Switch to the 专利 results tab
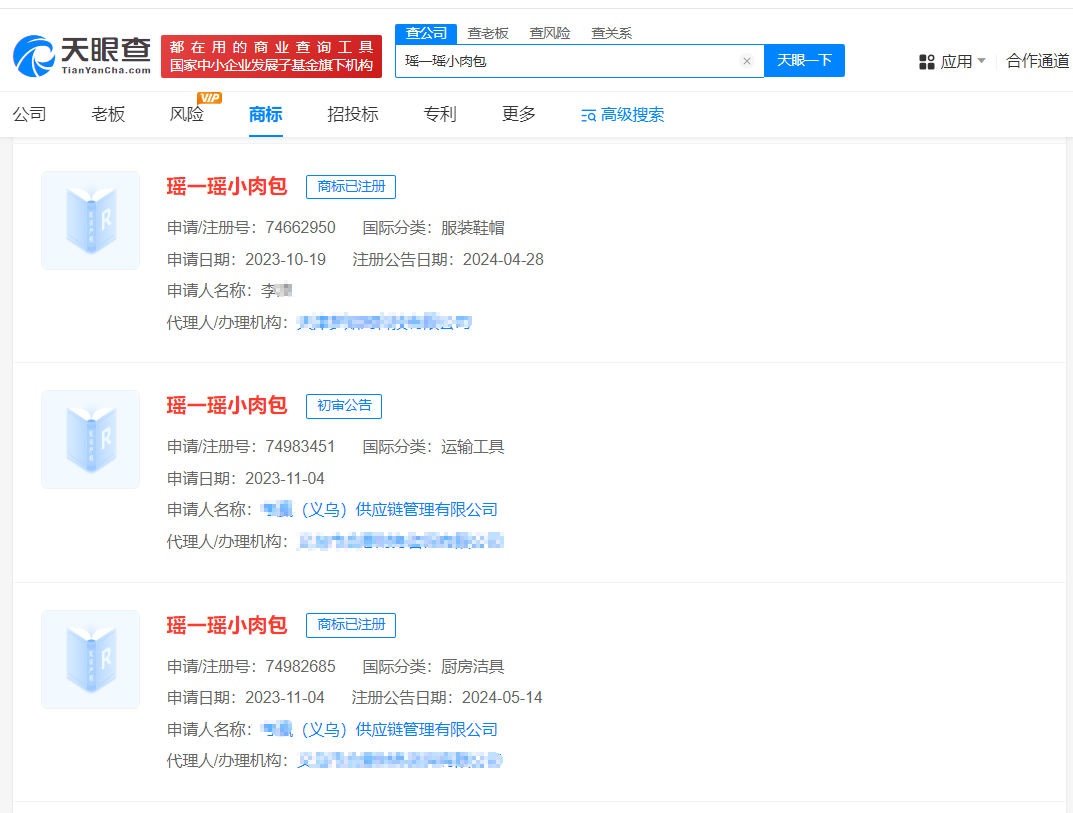Screen dimensions: 1073x813 (439, 115)
